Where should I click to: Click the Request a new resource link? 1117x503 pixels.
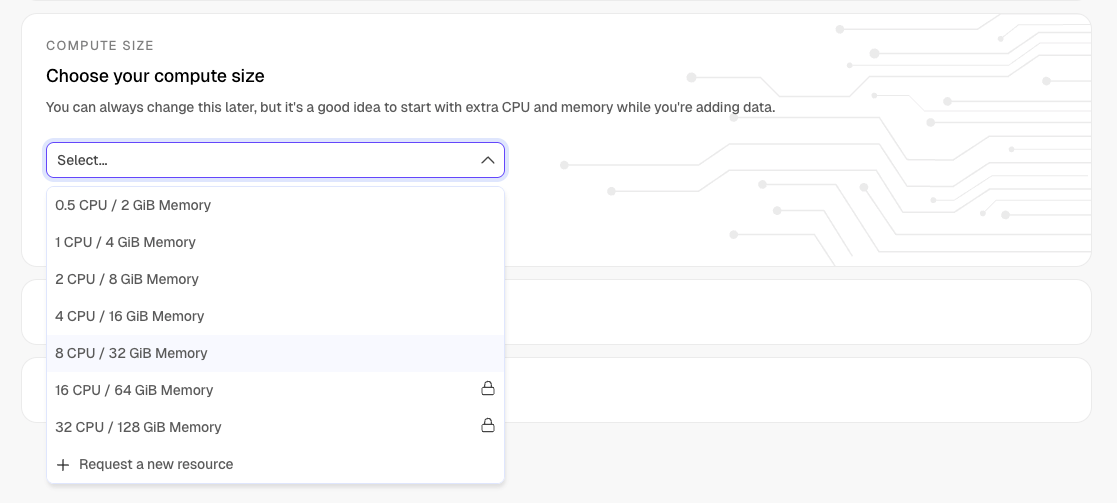[x=156, y=464]
